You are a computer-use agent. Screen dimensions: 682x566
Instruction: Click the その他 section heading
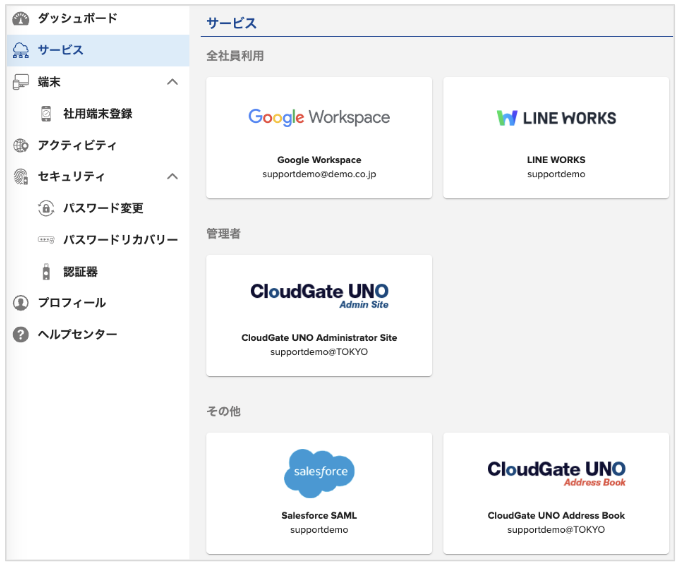pos(224,411)
